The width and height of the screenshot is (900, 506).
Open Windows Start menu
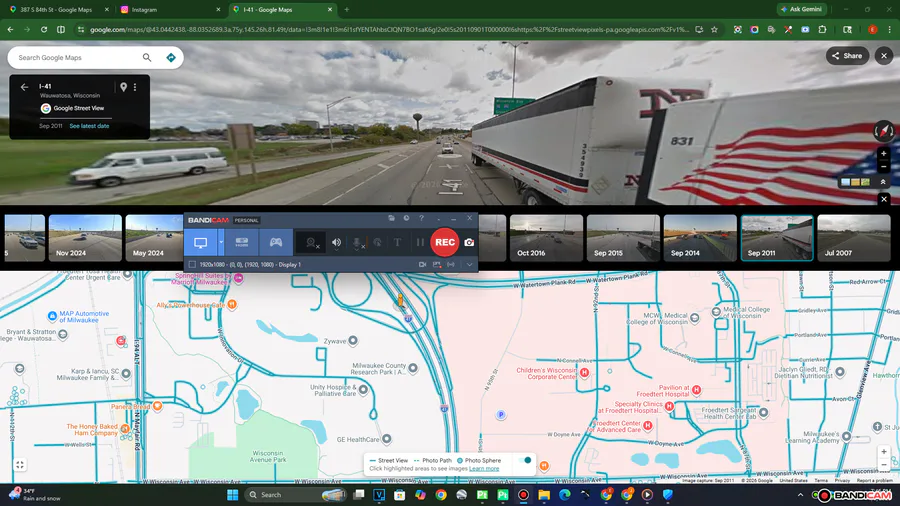[232, 495]
